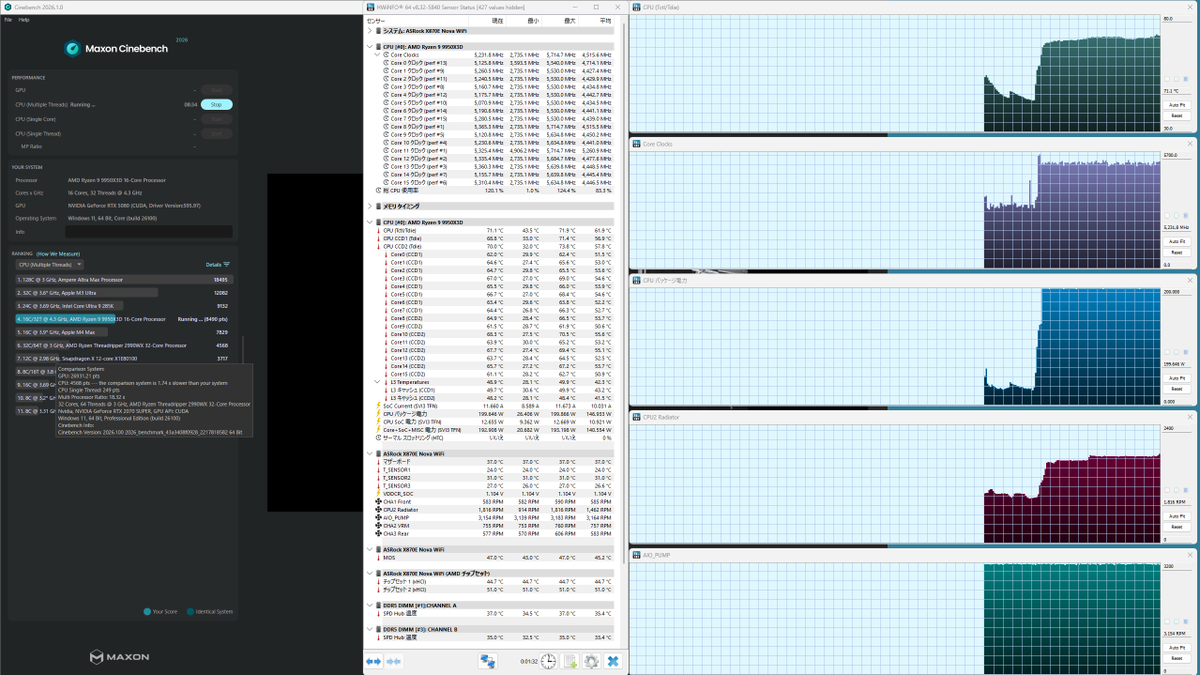Click the MOS temperature sensor row

point(494,558)
